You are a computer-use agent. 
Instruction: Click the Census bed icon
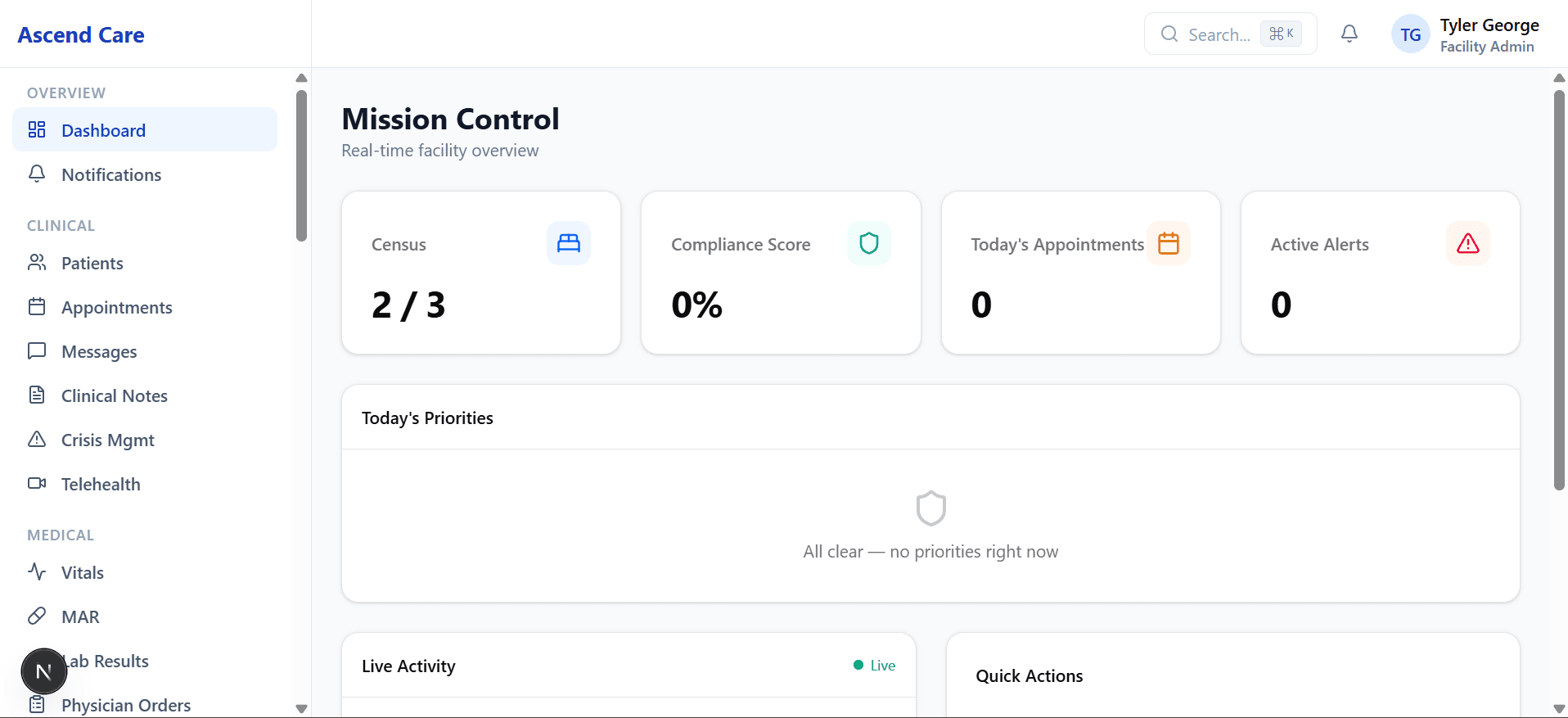point(568,242)
